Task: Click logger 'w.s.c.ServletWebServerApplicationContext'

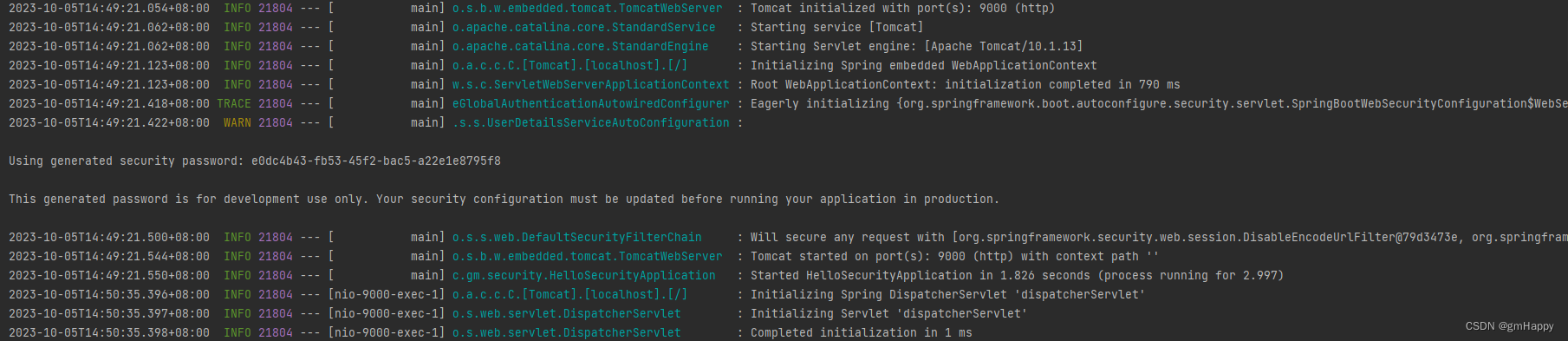Action: click(591, 85)
